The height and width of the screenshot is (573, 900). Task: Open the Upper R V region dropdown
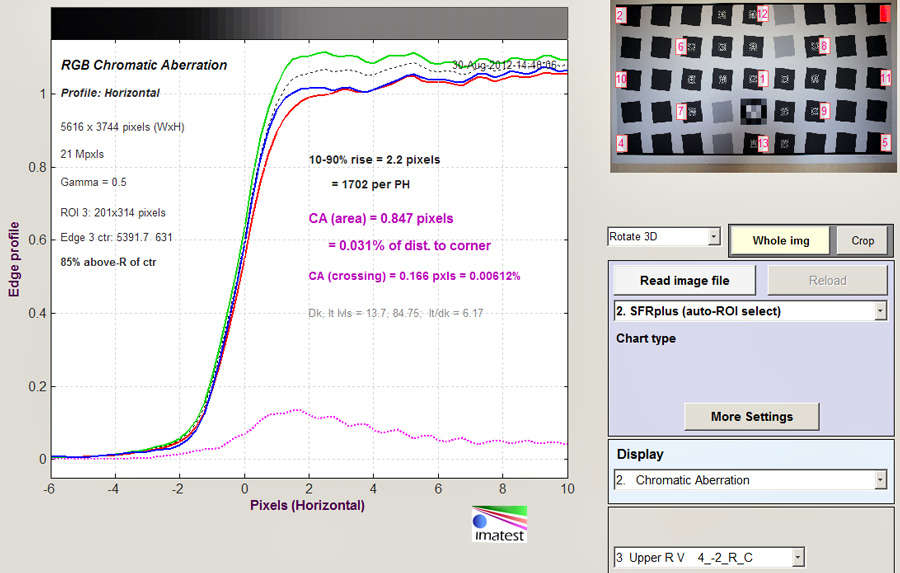click(x=708, y=557)
